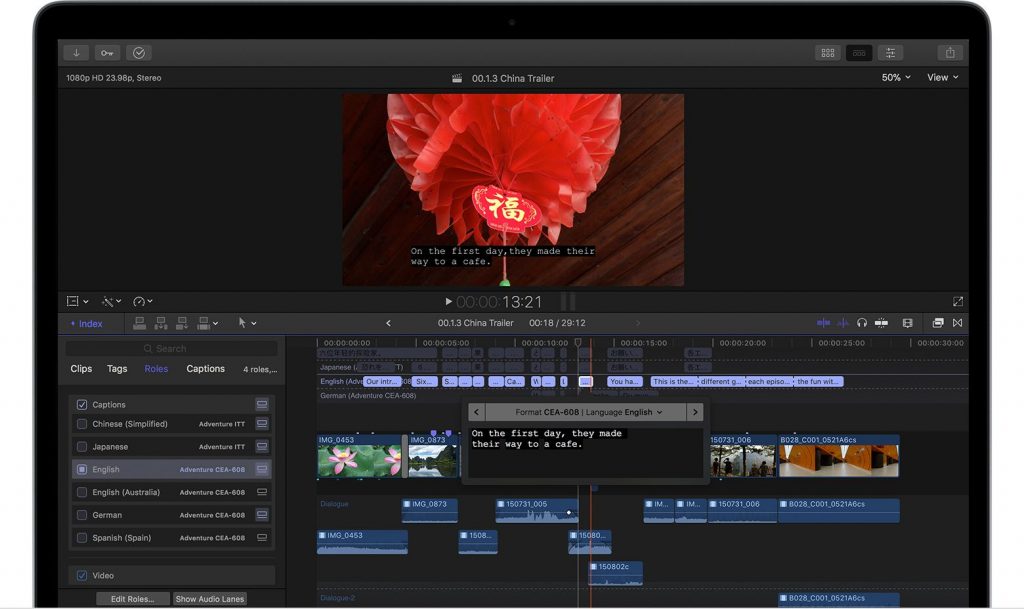
Task: Select the "You ha..." caption clip
Action: [625, 381]
